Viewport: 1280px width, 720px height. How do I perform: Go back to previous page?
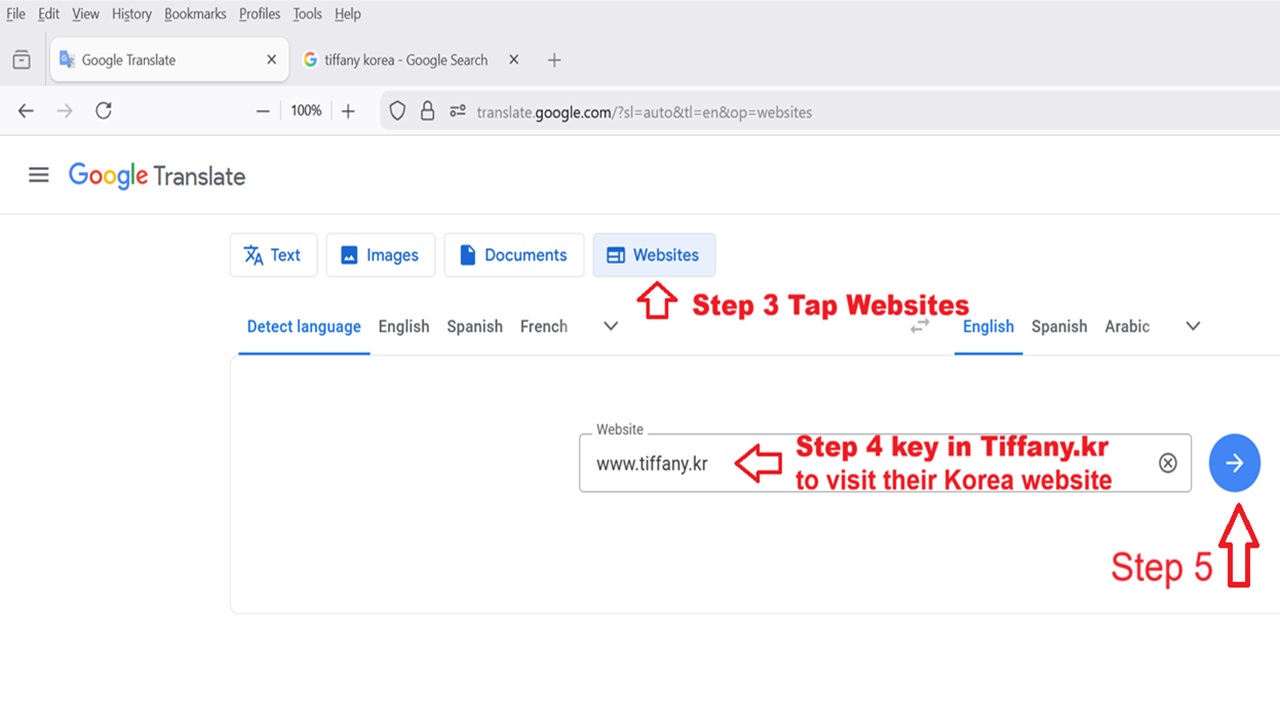[x=26, y=111]
